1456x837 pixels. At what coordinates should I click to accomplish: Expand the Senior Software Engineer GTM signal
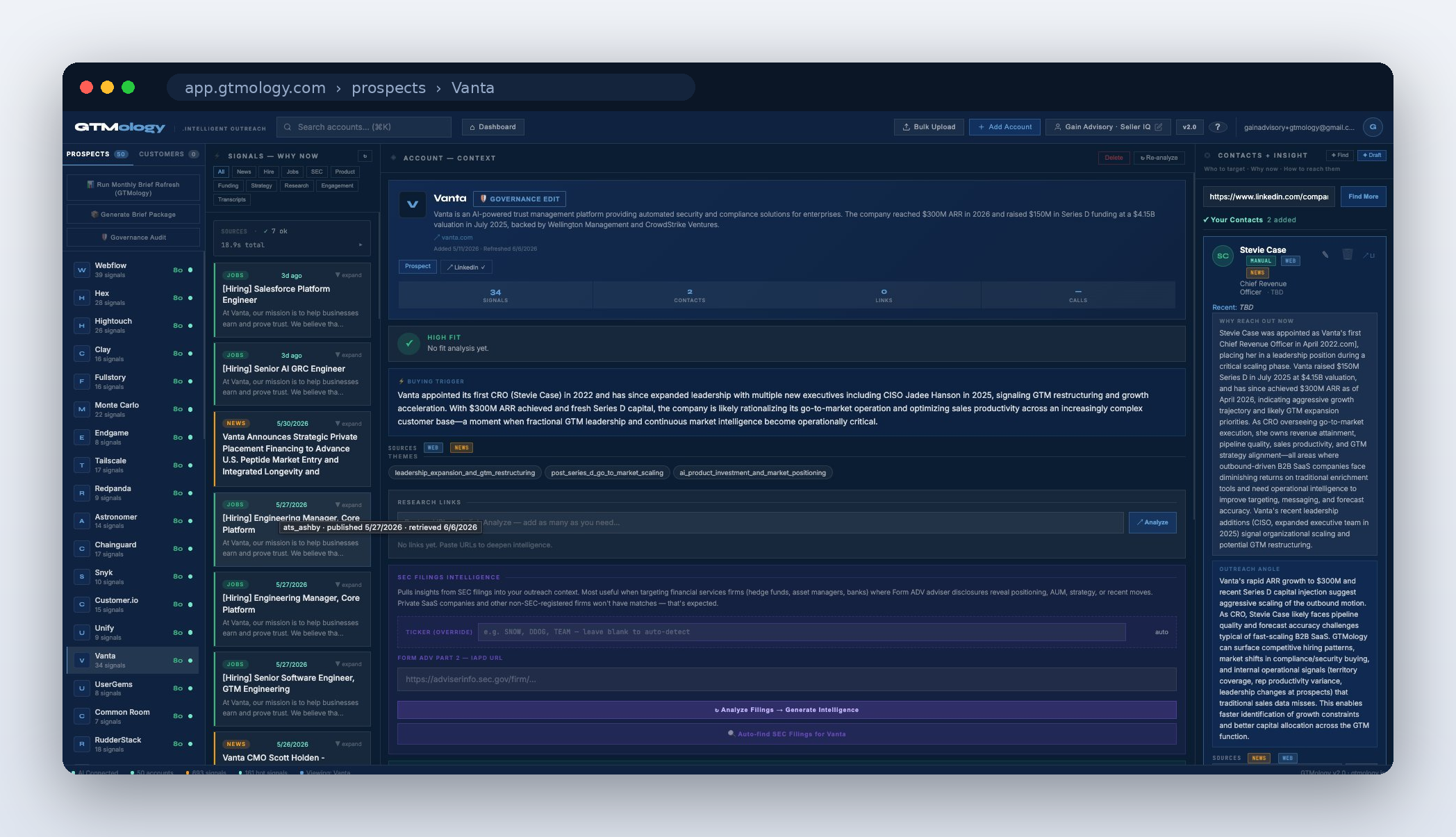349,665
